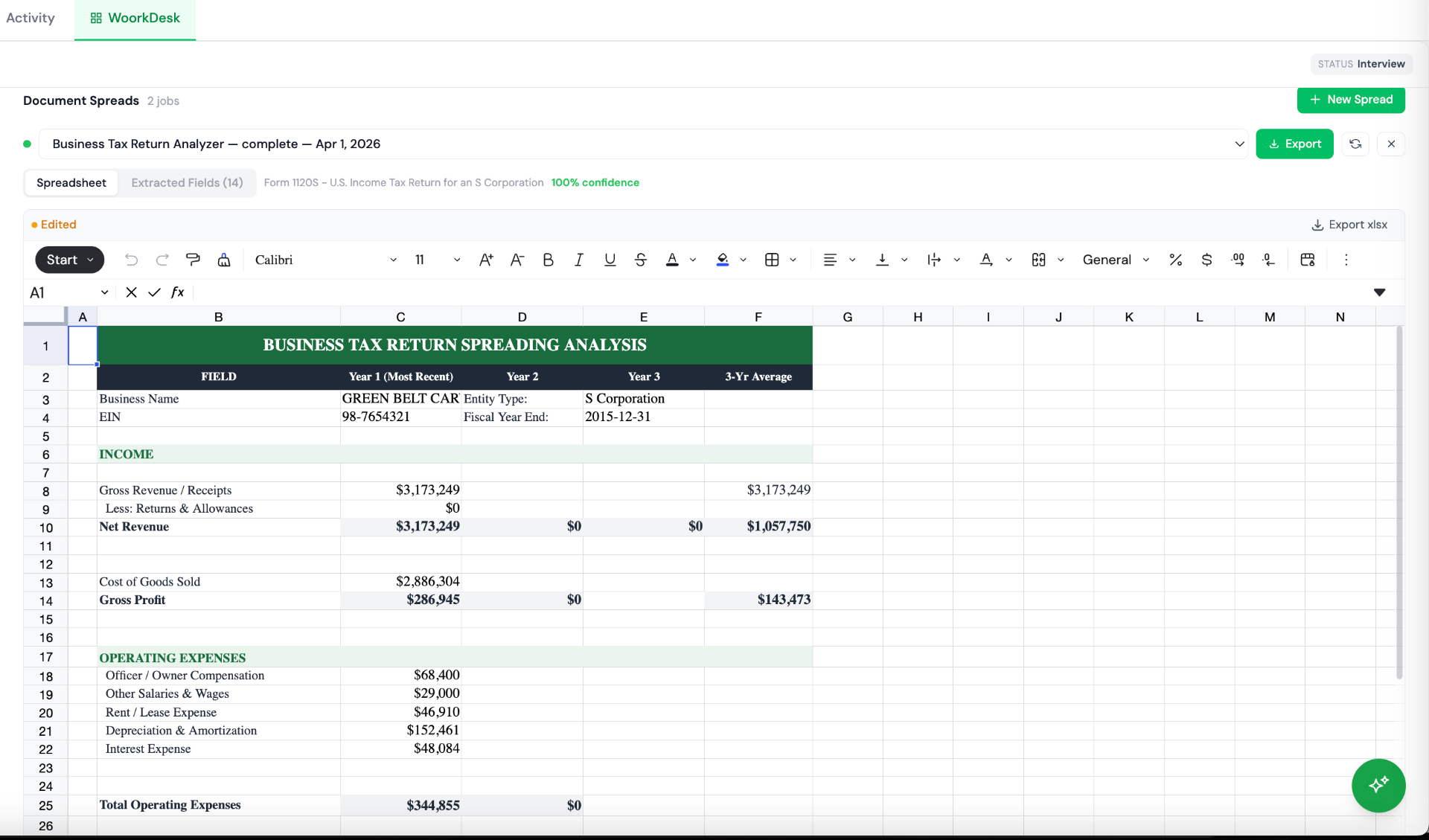The height and width of the screenshot is (840, 1429).
Task: Click the cell borders icon
Action: (x=772, y=260)
